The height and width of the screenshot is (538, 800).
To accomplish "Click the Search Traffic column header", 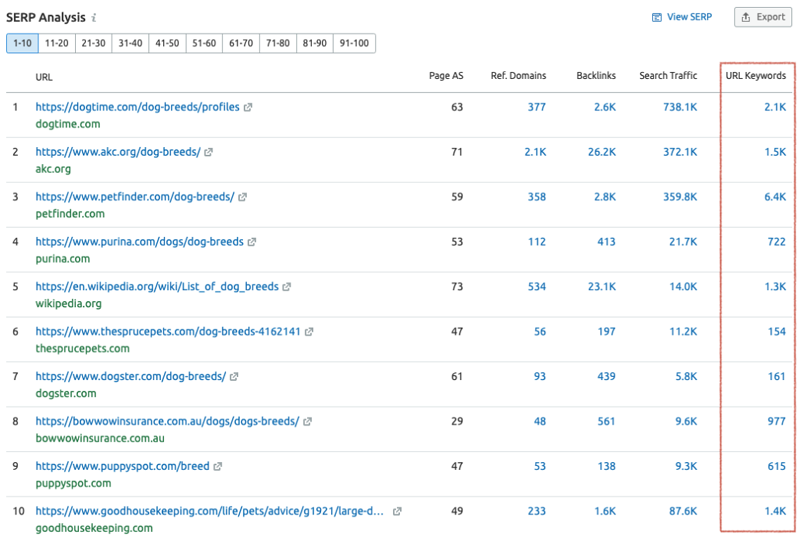I will pyautogui.click(x=668, y=76).
